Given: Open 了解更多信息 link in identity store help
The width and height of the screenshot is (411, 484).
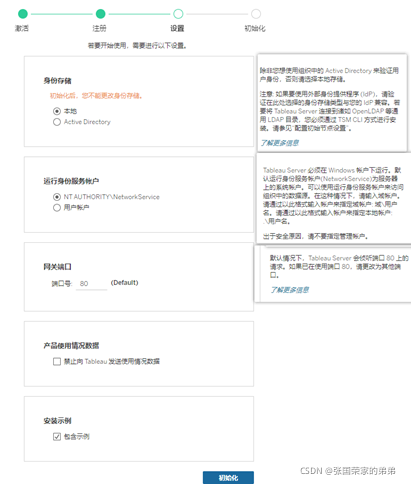Looking at the screenshot, I should click(280, 143).
